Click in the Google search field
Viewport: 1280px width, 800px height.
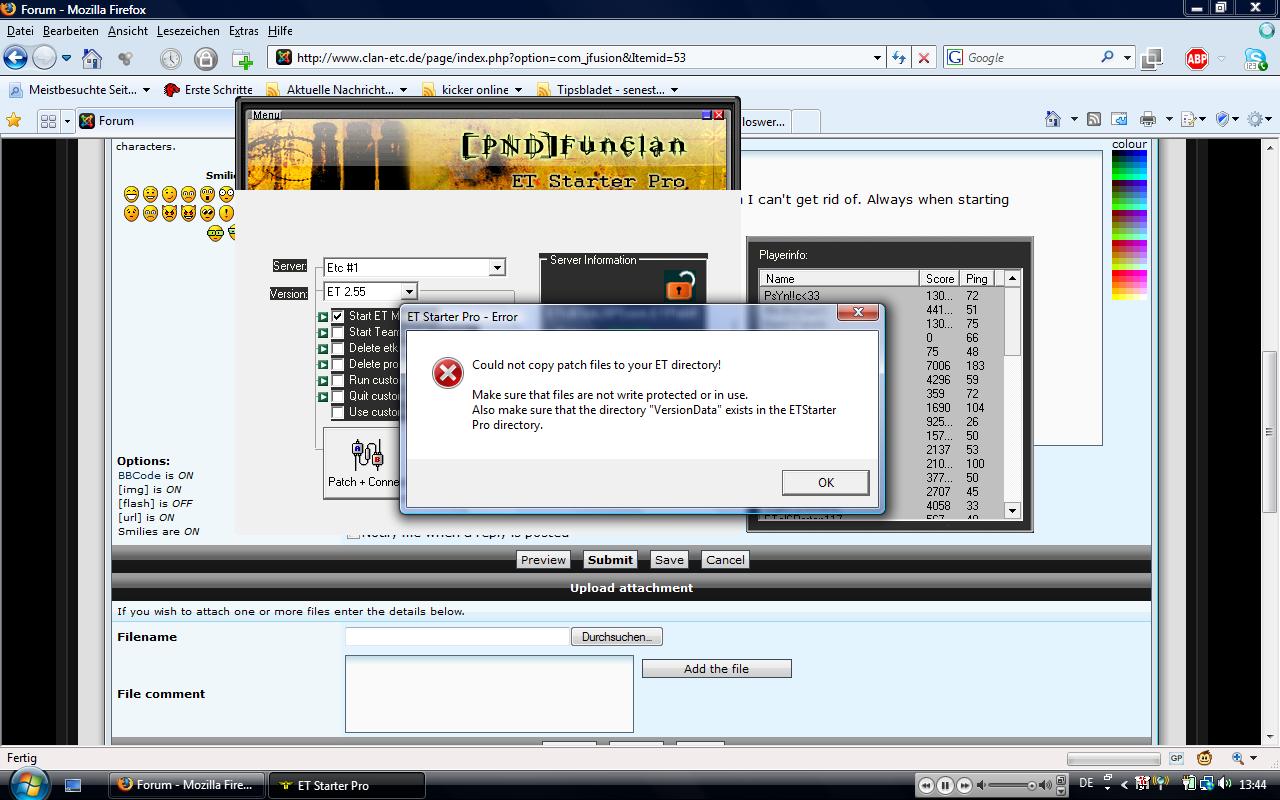click(1030, 58)
